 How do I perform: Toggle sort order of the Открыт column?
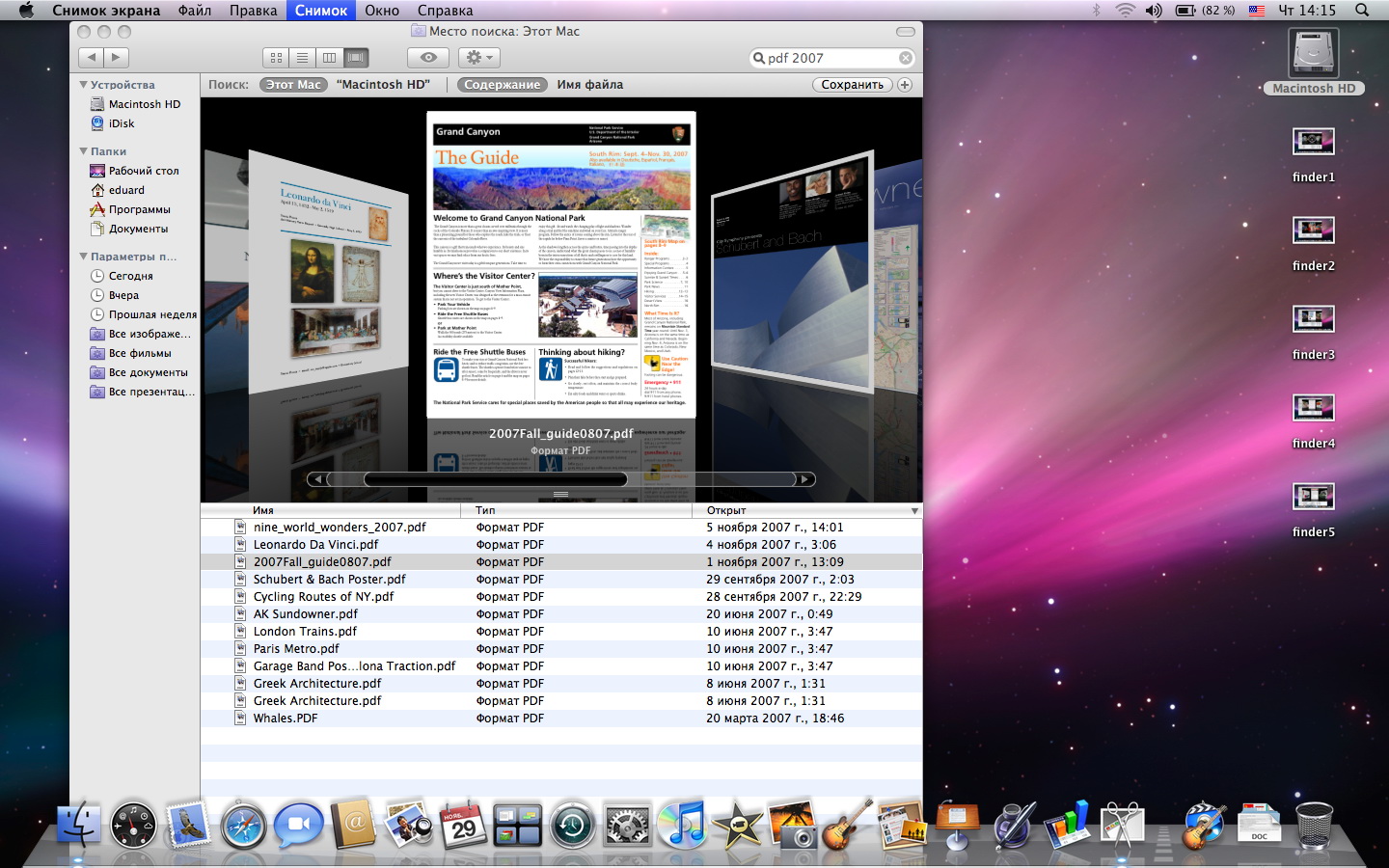pos(807,510)
